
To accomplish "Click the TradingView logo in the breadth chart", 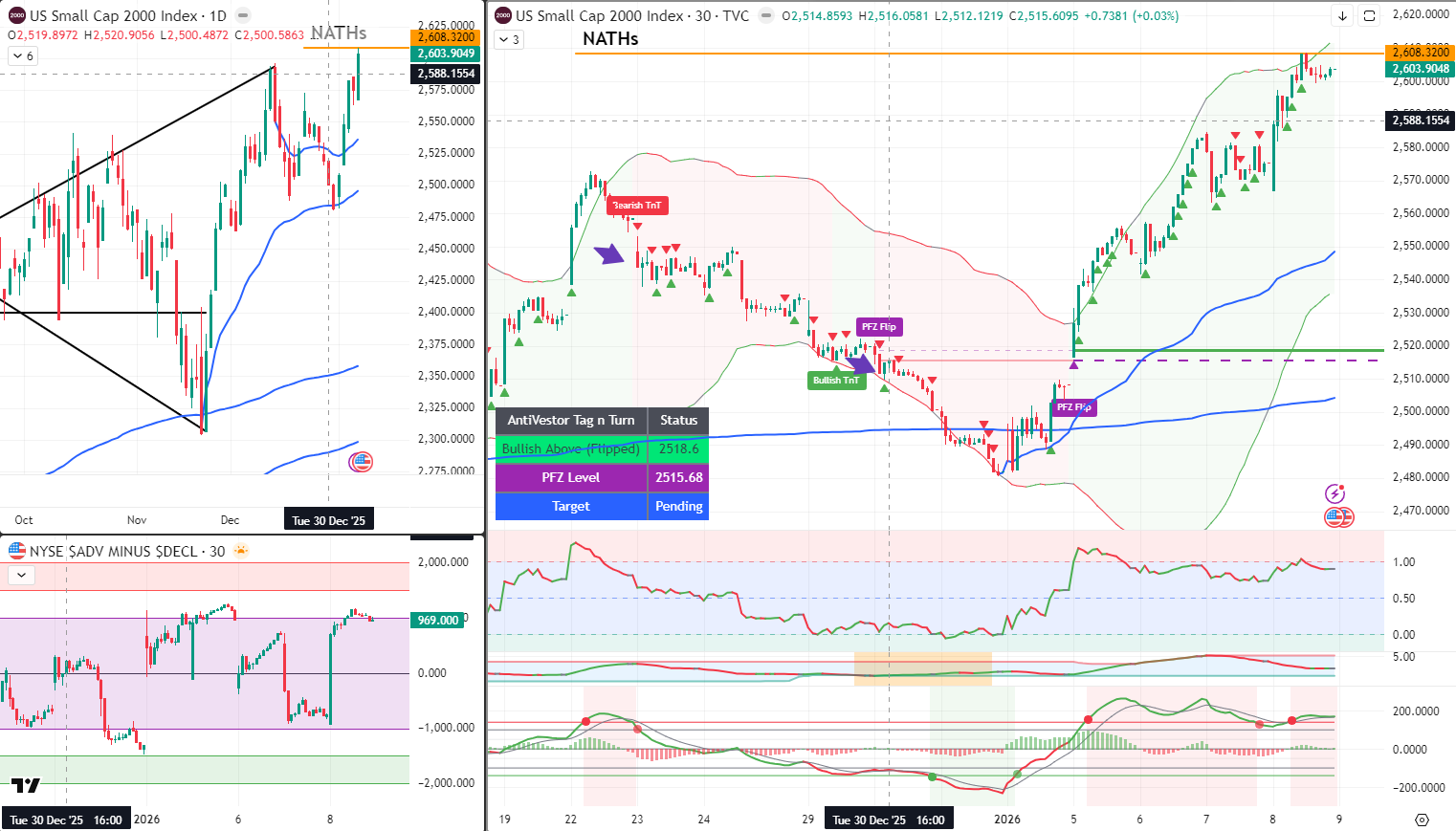I will (x=26, y=786).
